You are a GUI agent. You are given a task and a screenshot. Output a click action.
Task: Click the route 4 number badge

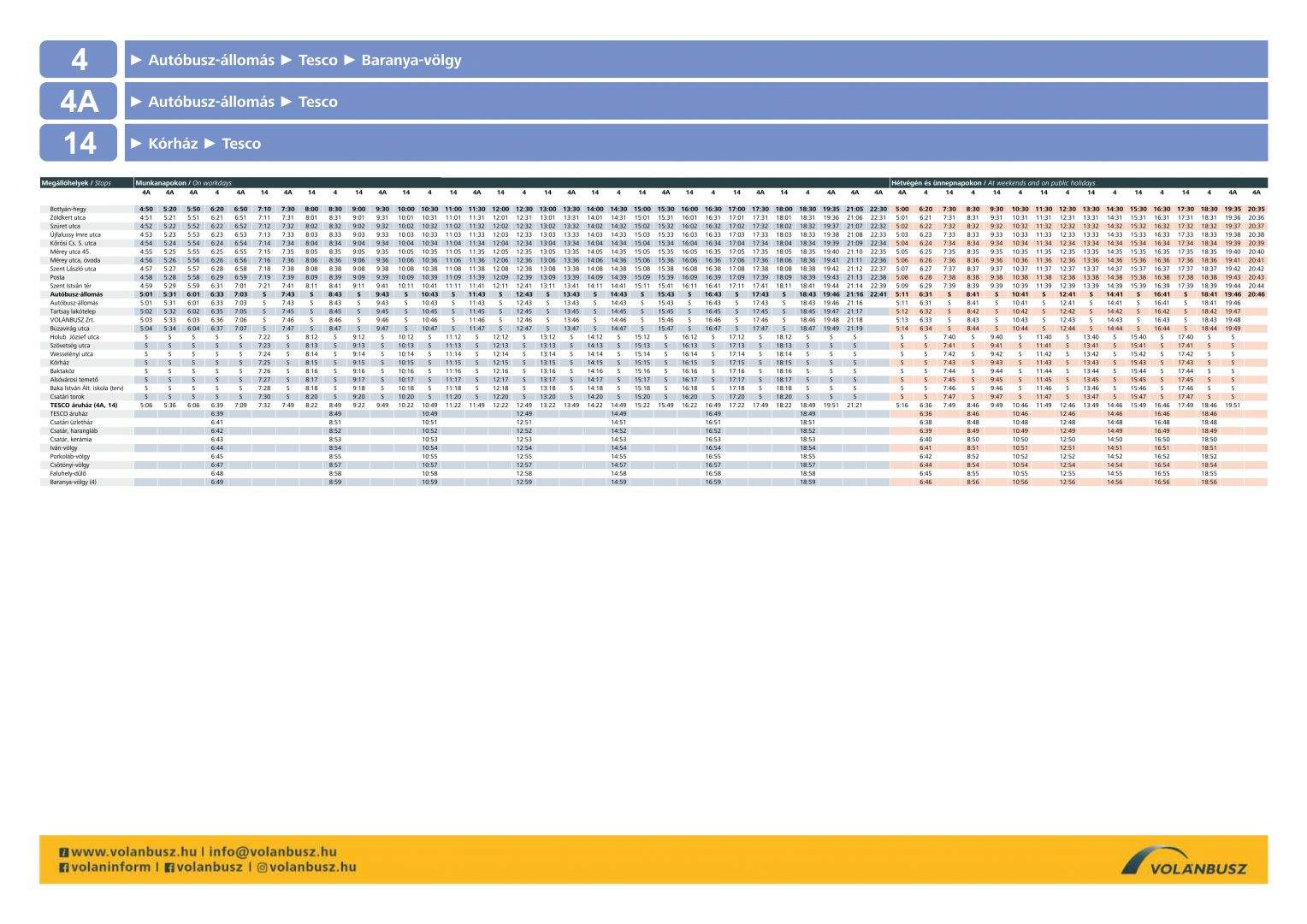coord(79,60)
